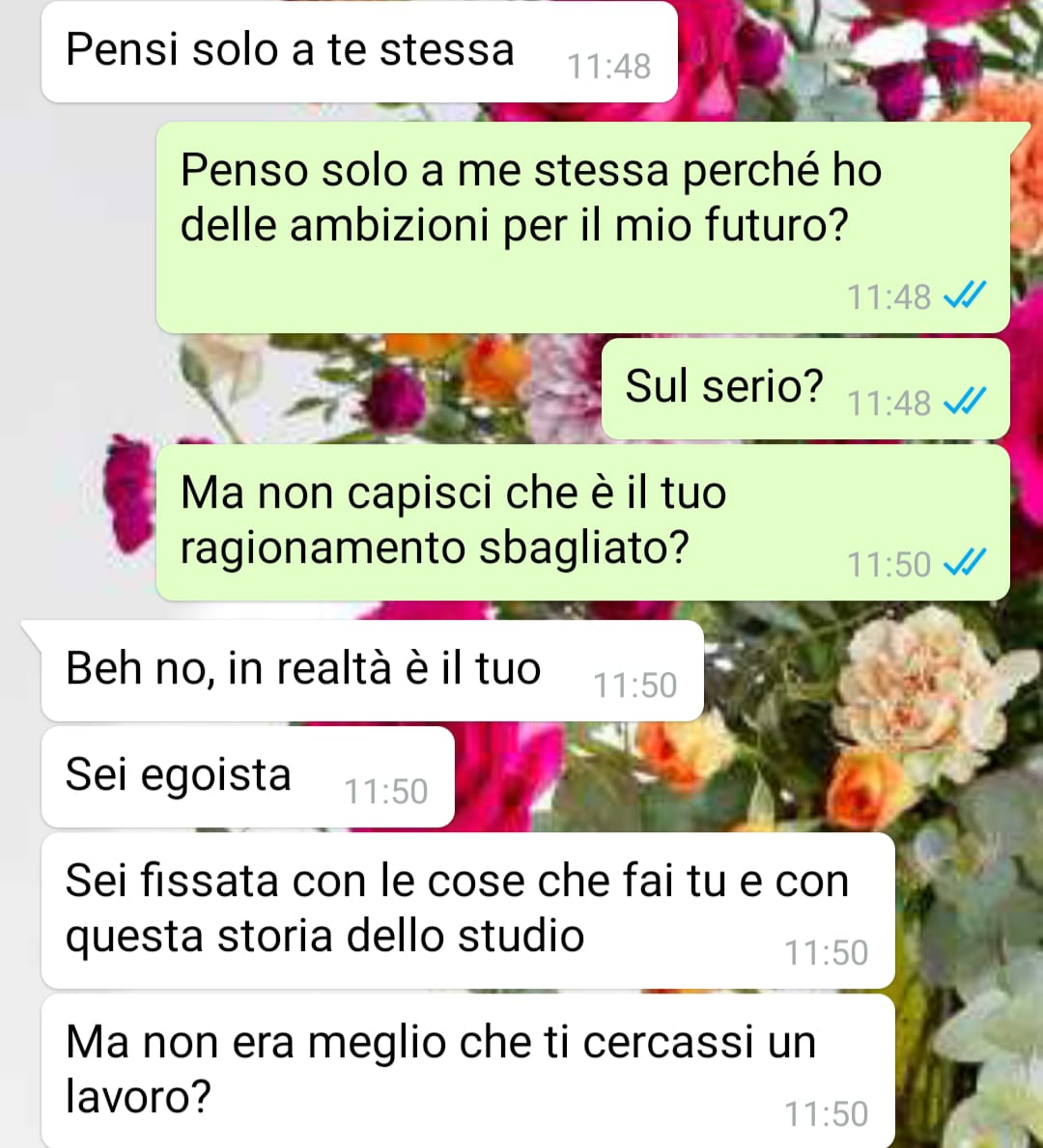Select the 'cercassi un lavoro?' message
This screenshot has width=1043, height=1148.
pos(468,1071)
